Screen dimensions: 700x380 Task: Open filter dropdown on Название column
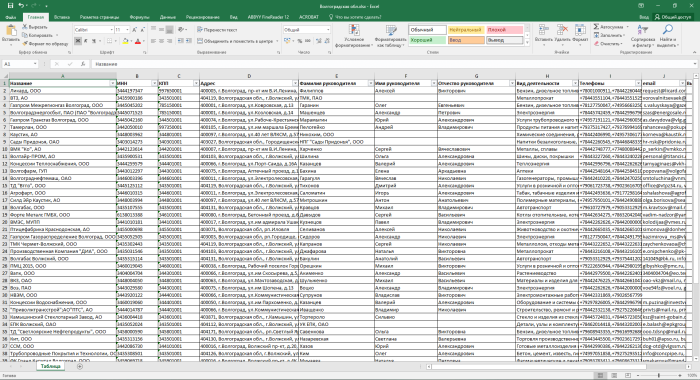(x=112, y=83)
